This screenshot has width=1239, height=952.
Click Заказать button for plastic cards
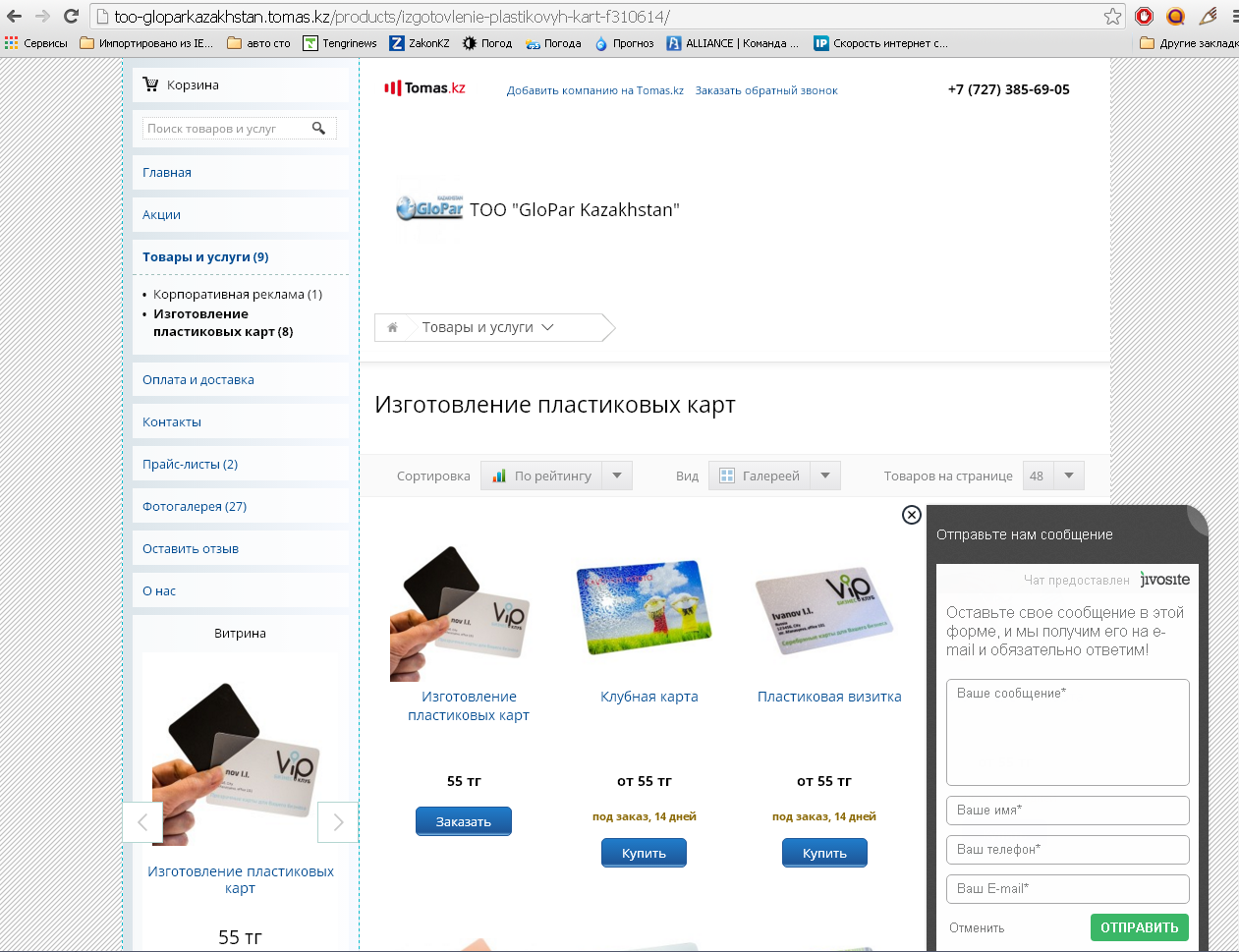point(463,821)
